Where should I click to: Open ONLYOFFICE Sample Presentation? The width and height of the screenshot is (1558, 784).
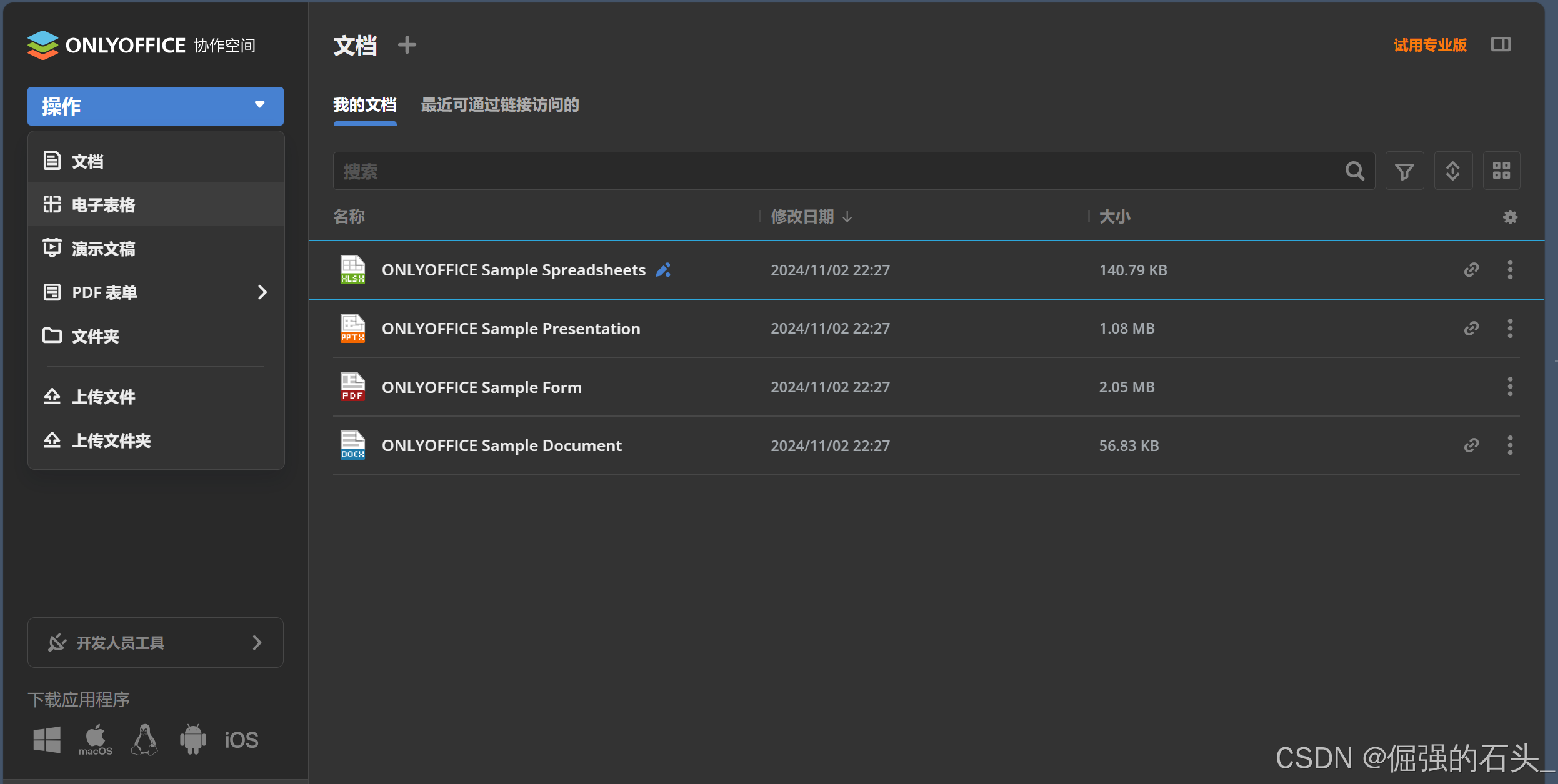(511, 328)
